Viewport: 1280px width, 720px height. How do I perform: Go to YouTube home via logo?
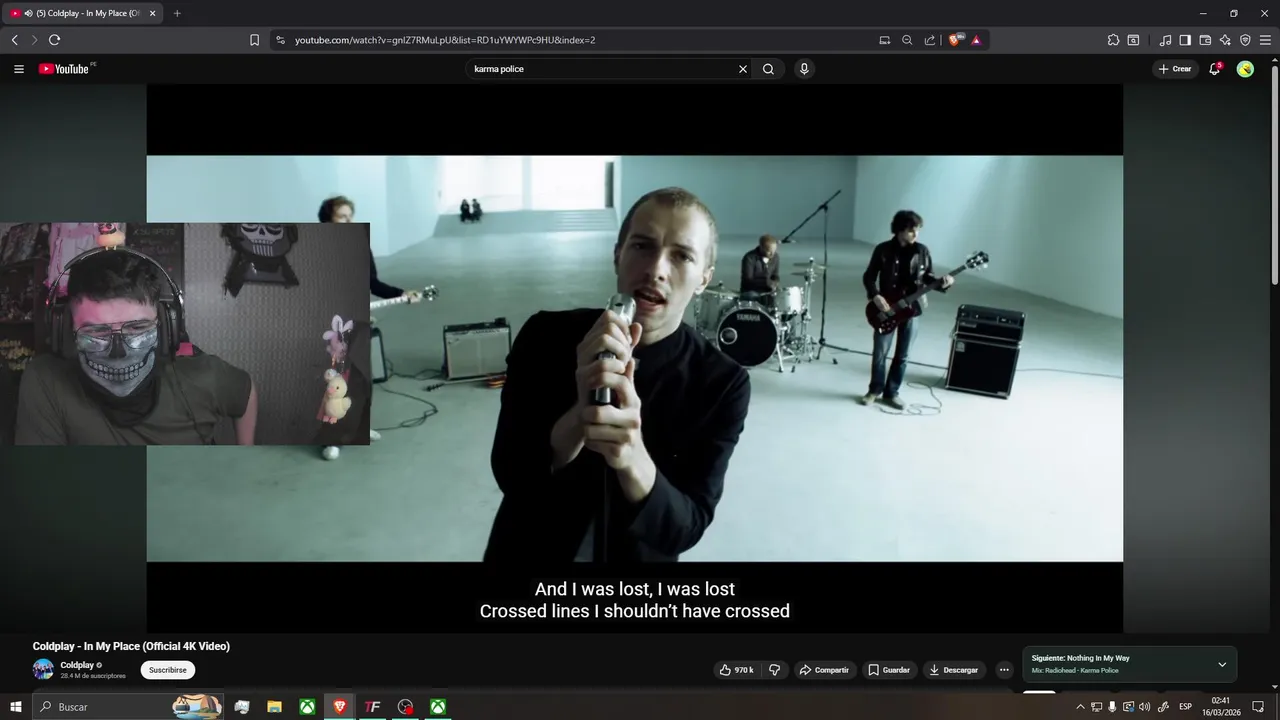coord(64,69)
